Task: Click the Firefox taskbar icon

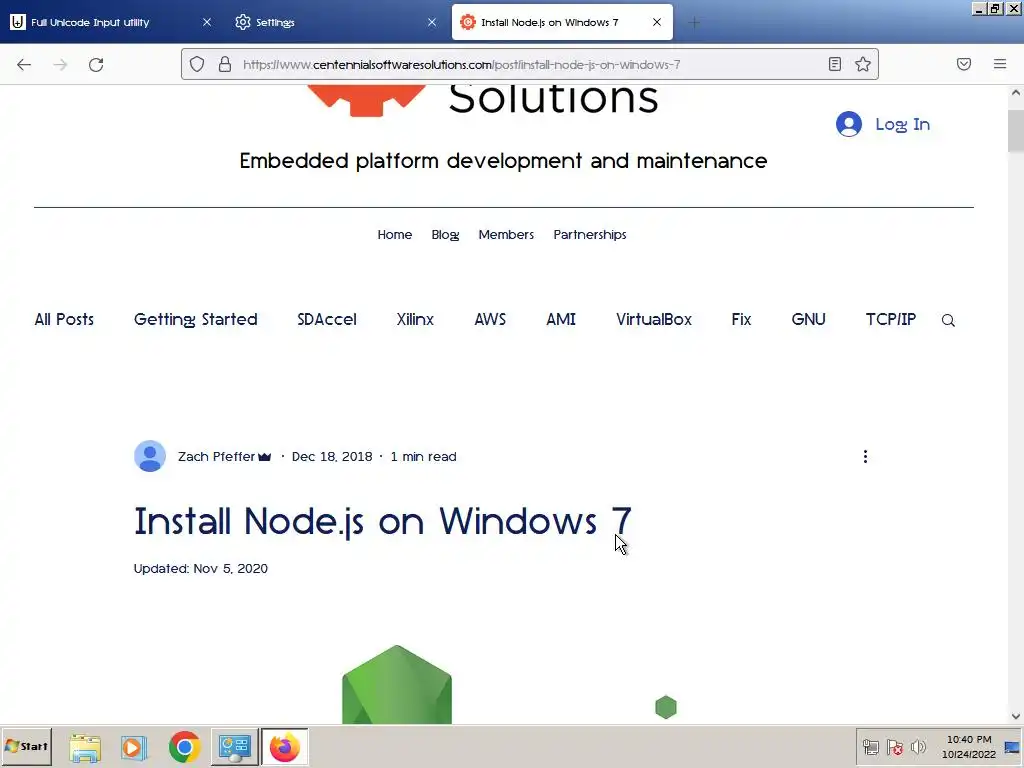Action: (x=284, y=747)
